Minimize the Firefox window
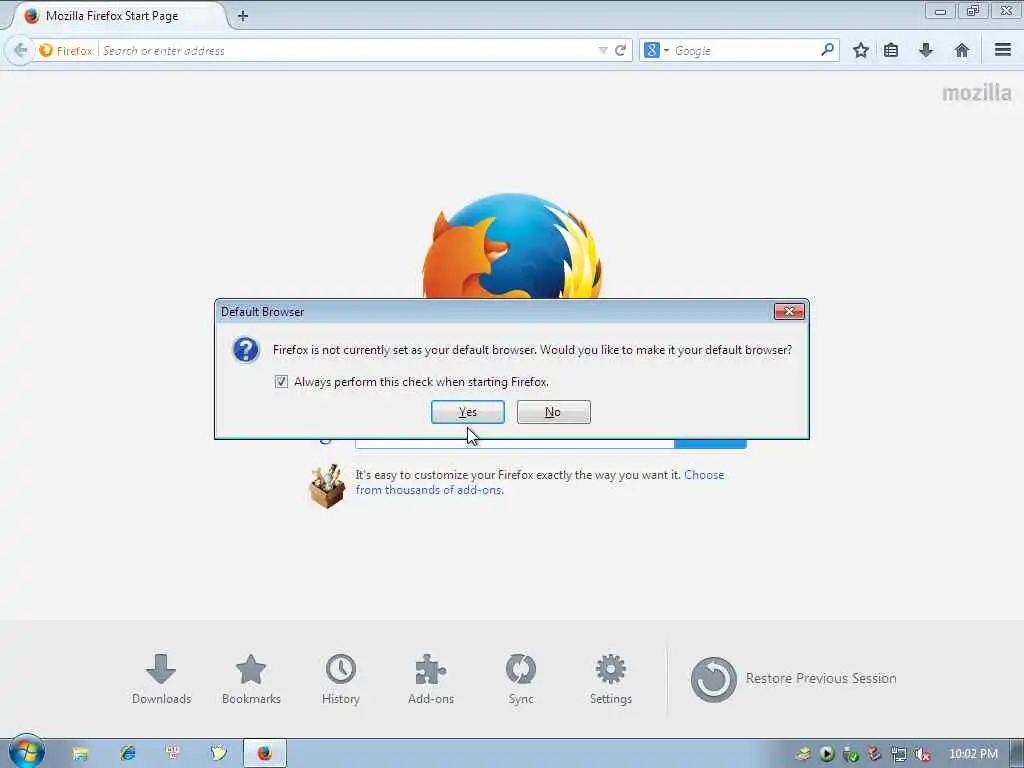This screenshot has height=768, width=1024. pyautogui.click(x=940, y=11)
